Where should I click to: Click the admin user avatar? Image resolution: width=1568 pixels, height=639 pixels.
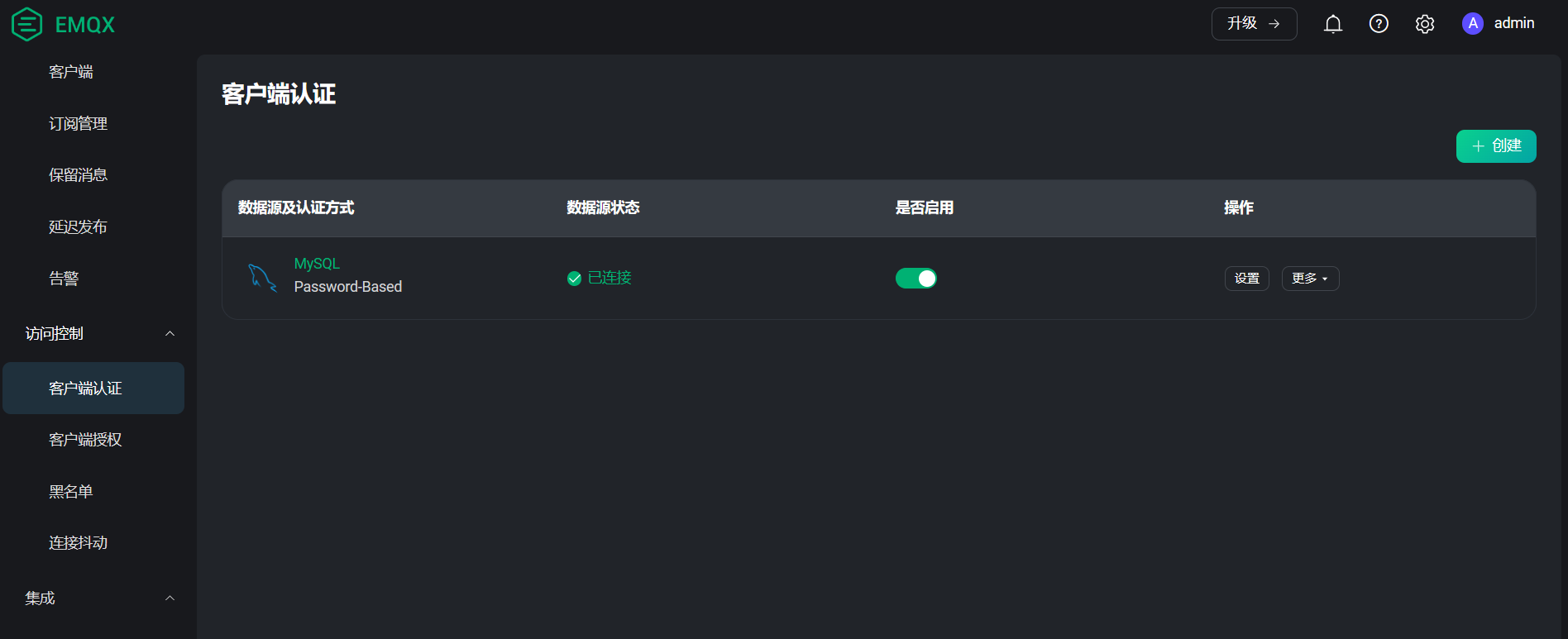[1472, 24]
